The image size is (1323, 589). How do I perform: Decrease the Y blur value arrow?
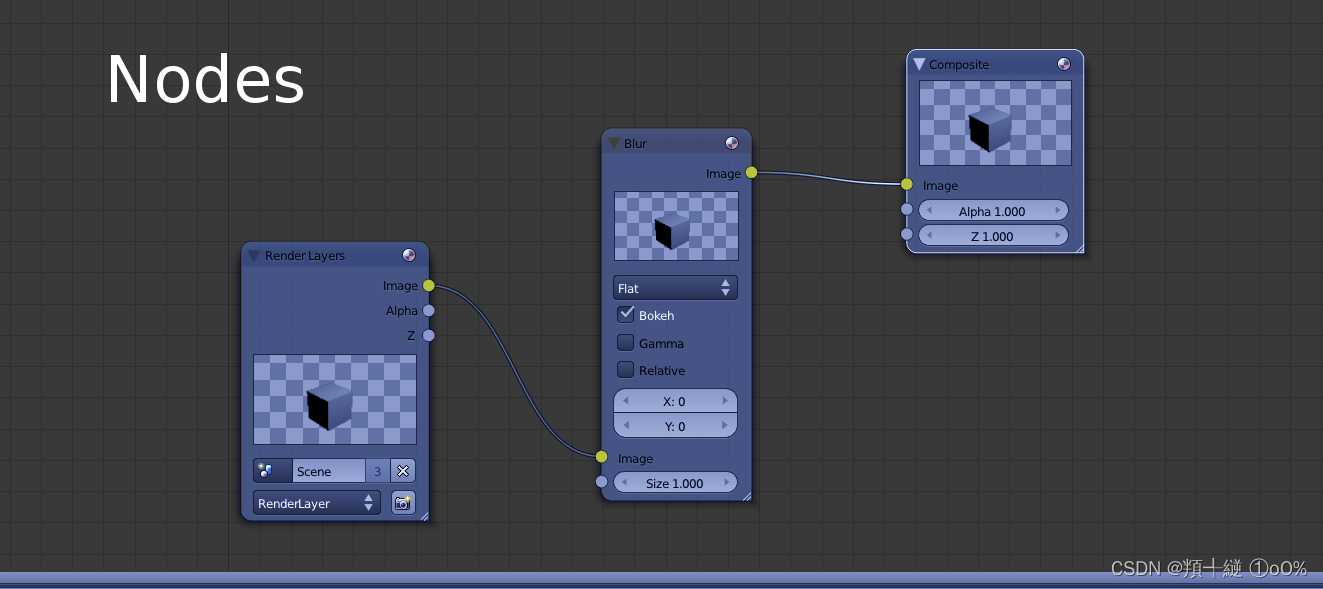click(x=625, y=426)
